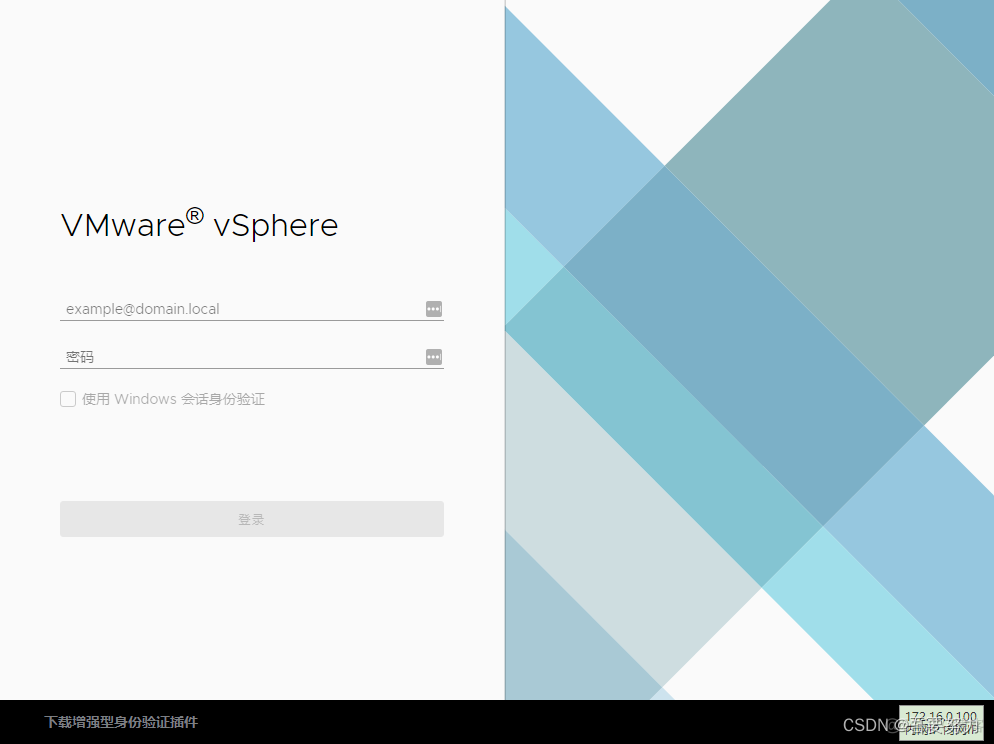Viewport: 994px width, 744px height.
Task: Click the username field example@domain.local
Action: pos(252,309)
